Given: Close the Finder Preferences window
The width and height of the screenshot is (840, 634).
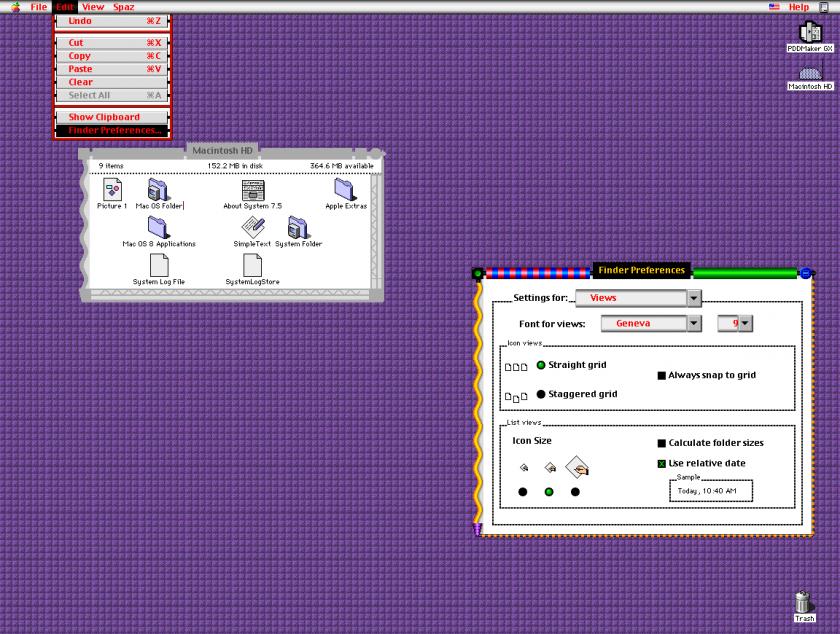Looking at the screenshot, I should (477, 273).
